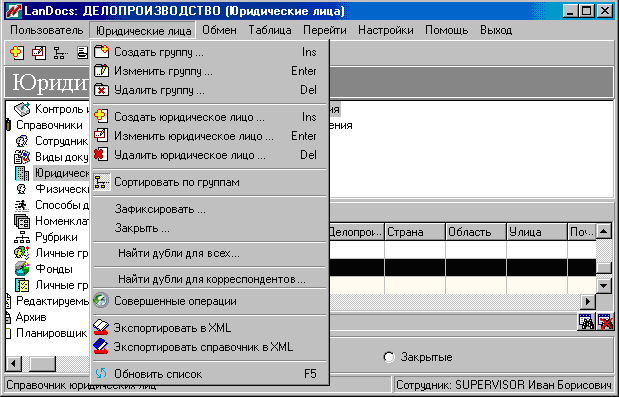Select 'Удалить юридическое лицо' entry

click(x=210, y=155)
